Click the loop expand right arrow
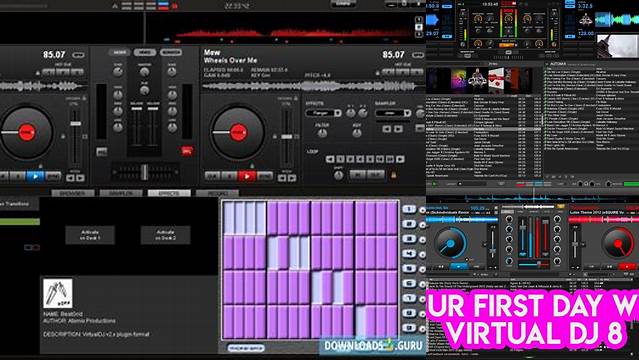The height and width of the screenshot is (360, 639). click(x=401, y=159)
